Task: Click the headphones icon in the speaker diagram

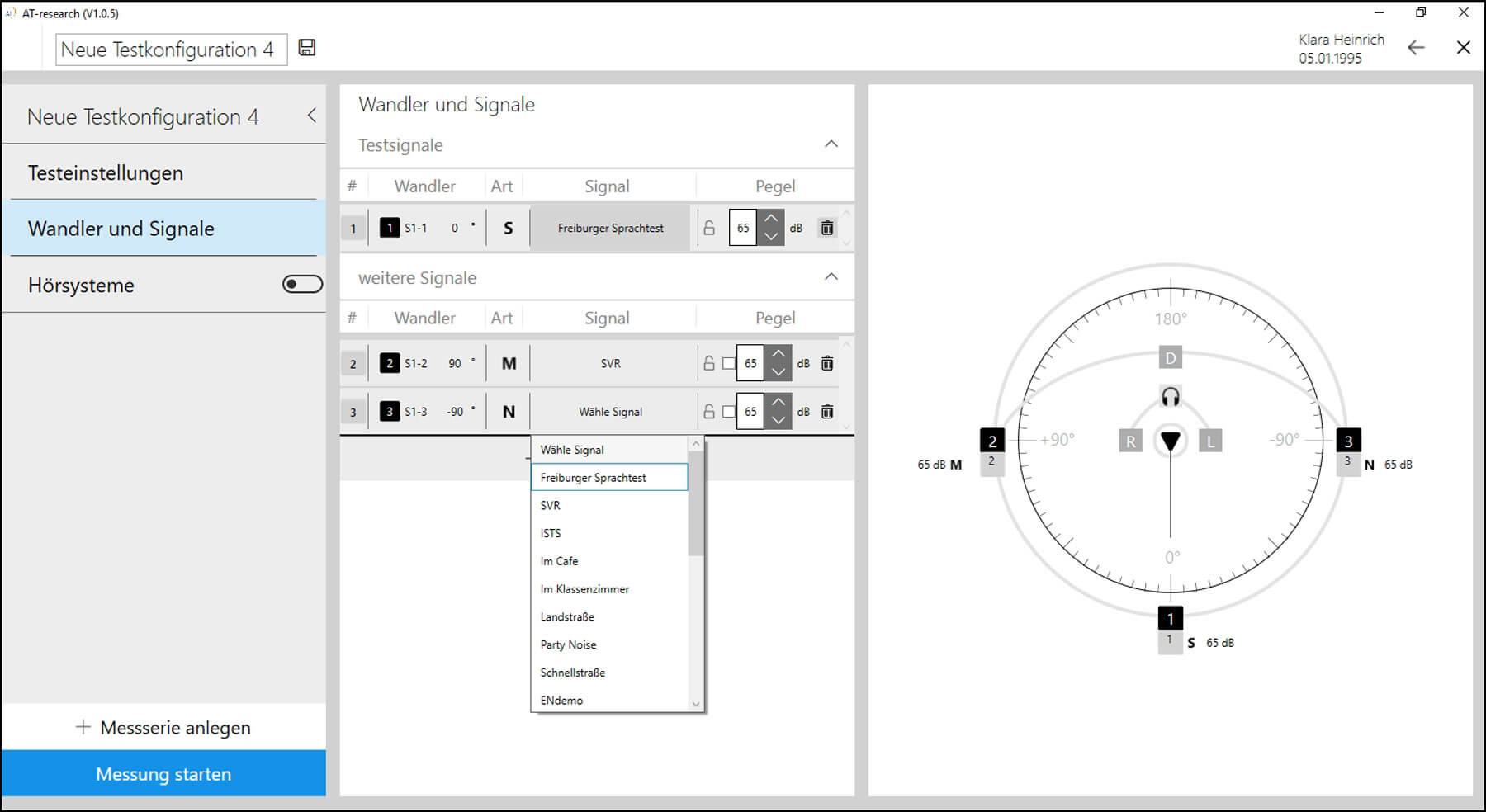Action: pyautogui.click(x=1170, y=397)
